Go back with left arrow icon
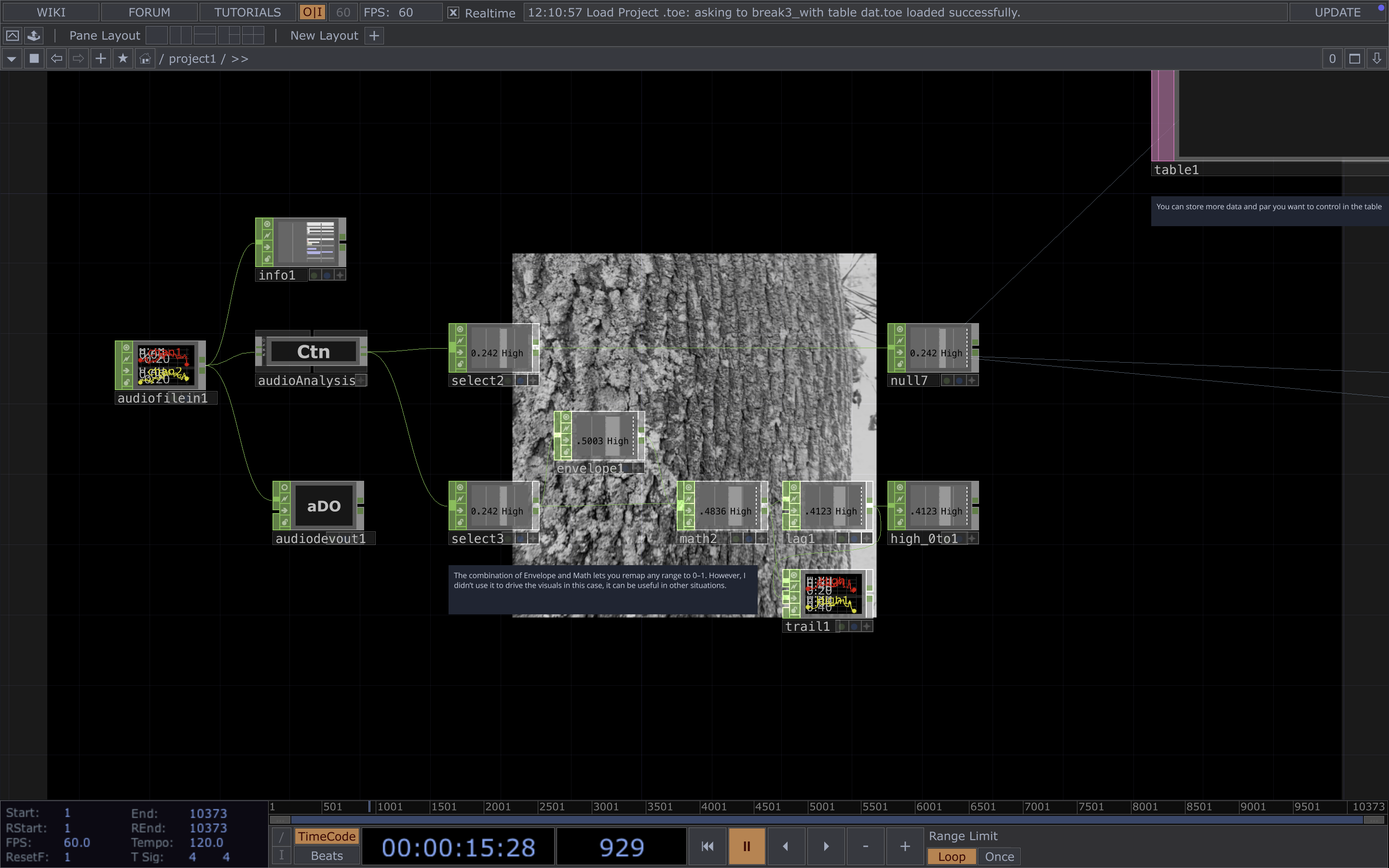The height and width of the screenshot is (868, 1389). [56, 58]
